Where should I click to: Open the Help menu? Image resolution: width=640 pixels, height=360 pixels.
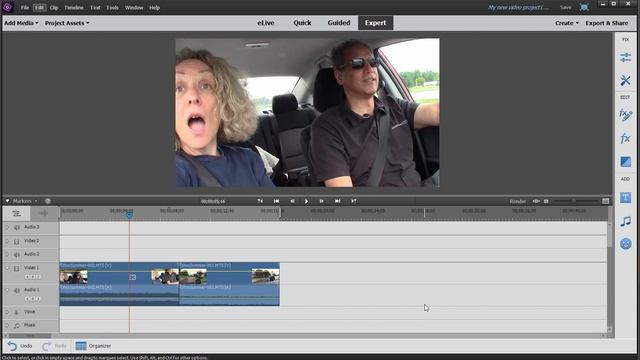tap(154, 7)
